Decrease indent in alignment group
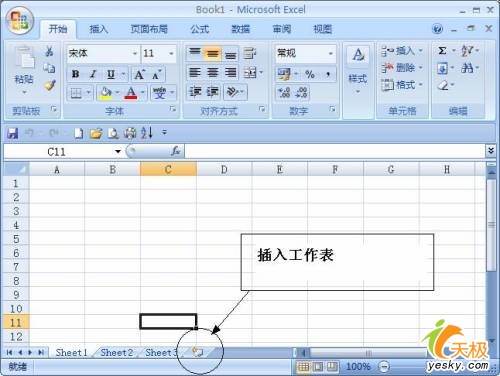 195,91
